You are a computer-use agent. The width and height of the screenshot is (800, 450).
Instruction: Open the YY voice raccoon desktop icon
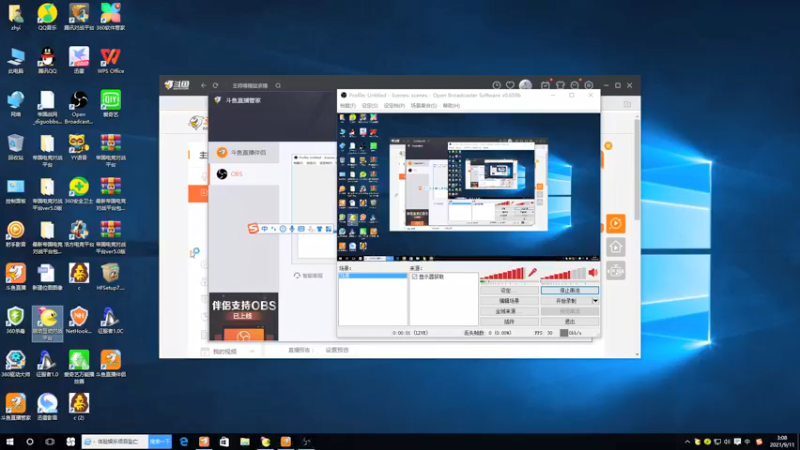pos(79,147)
